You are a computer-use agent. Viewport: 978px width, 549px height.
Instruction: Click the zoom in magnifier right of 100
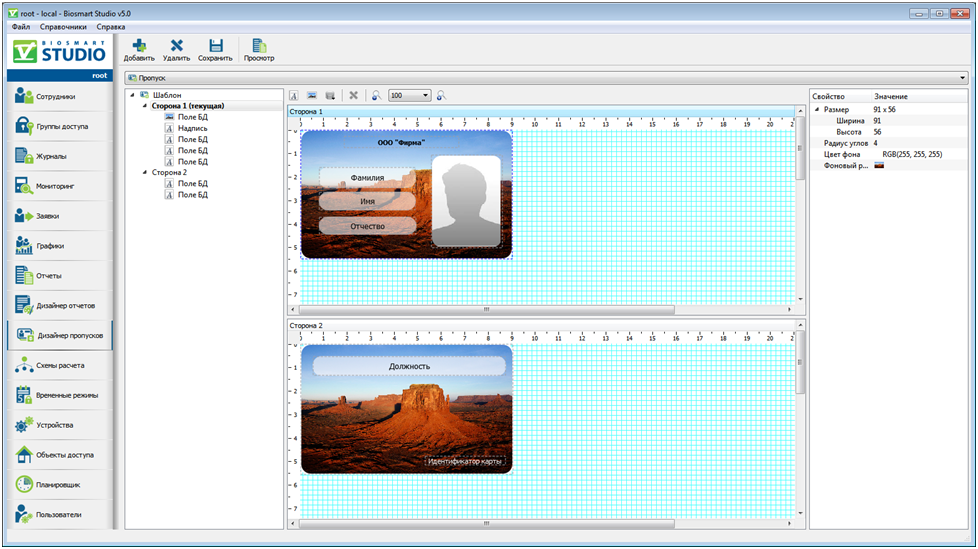pyautogui.click(x=441, y=96)
